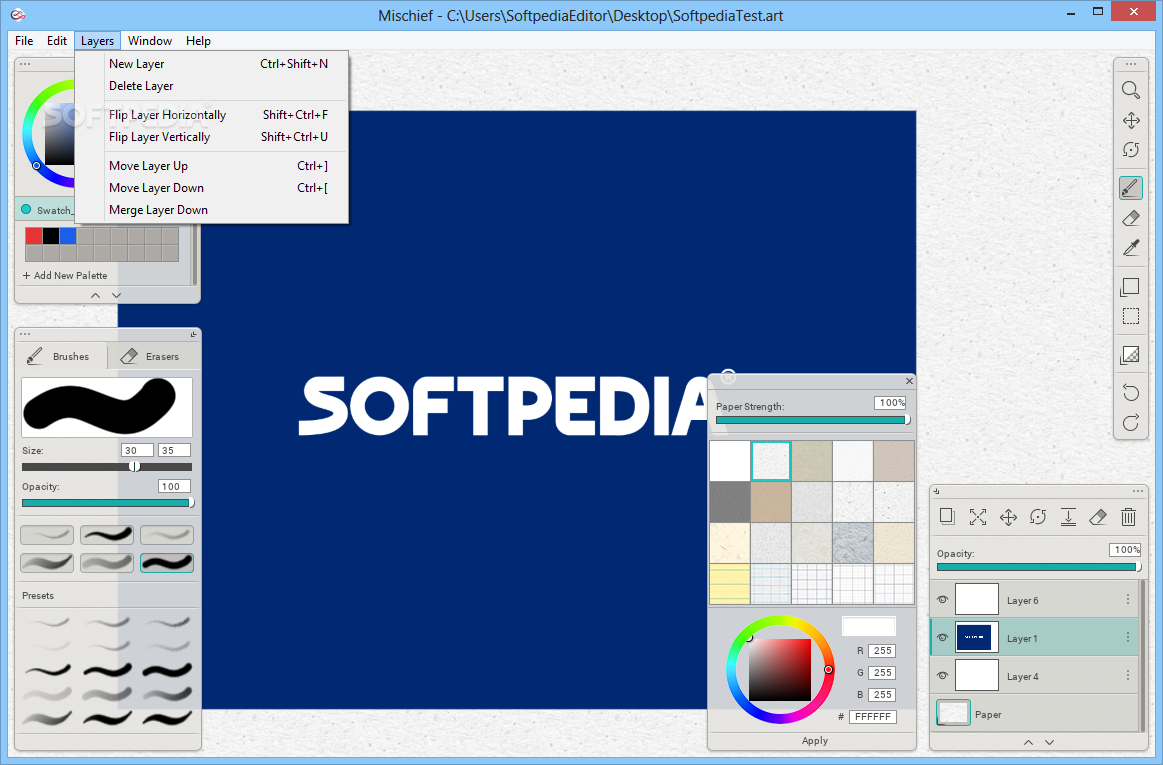Image resolution: width=1163 pixels, height=765 pixels.
Task: Open the Layer 4 options dots
Action: 1128,675
